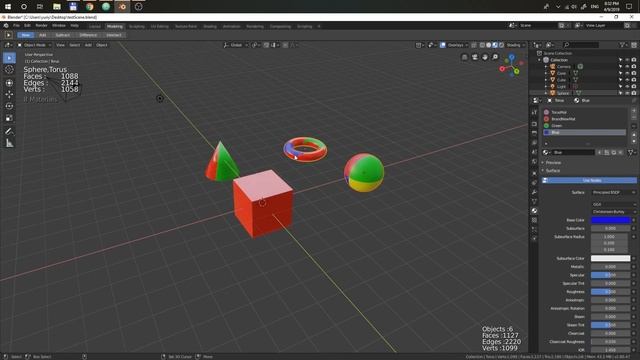Open the File menu
The image size is (640, 360).
pyautogui.click(x=16, y=26)
